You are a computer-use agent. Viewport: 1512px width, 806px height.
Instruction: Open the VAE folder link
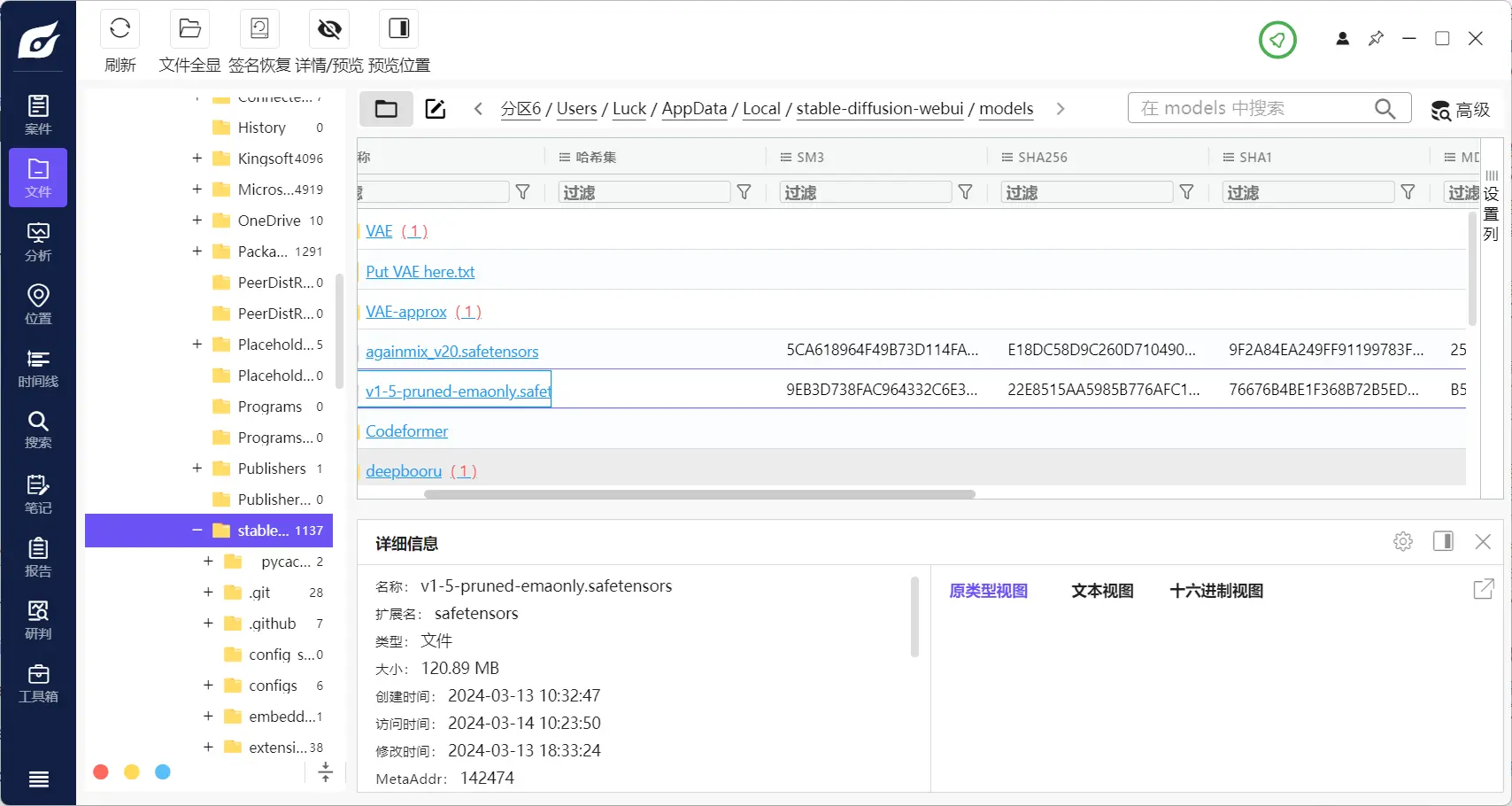point(379,231)
